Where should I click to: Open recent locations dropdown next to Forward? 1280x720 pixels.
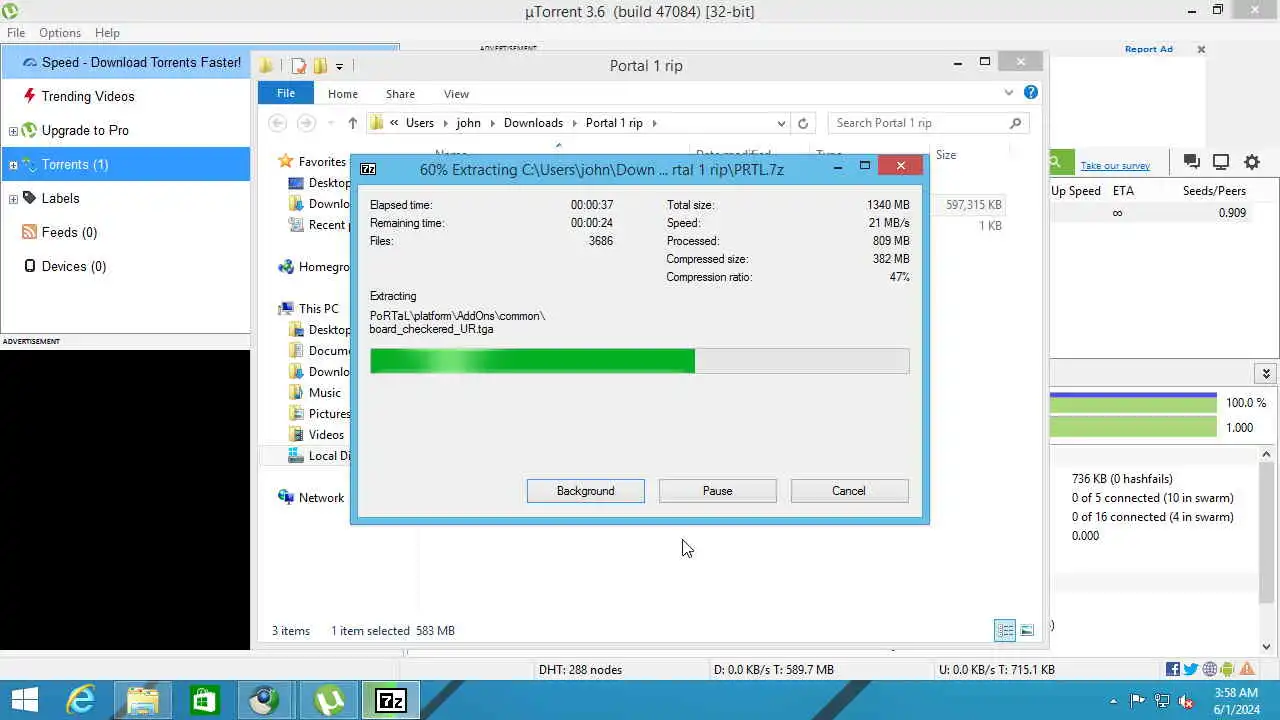330,123
